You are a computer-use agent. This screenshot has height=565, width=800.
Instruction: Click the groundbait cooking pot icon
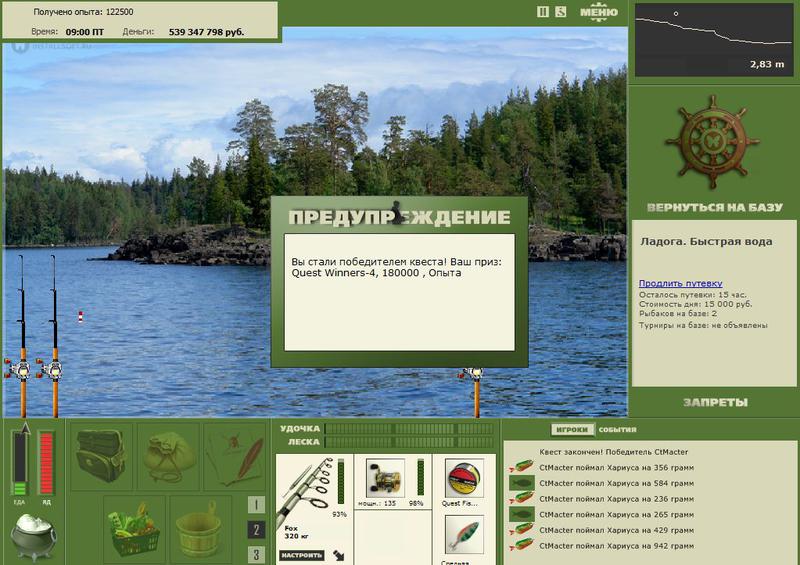pos(33,534)
